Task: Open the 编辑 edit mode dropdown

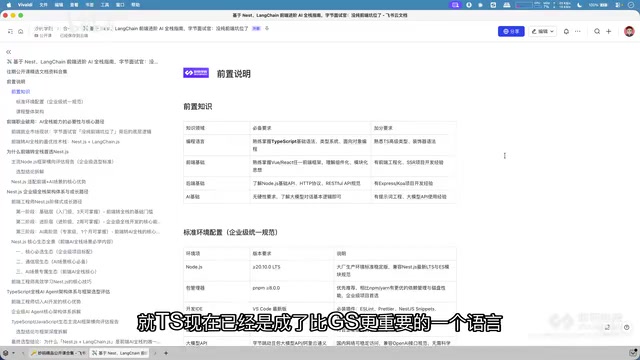Action: tap(543, 31)
